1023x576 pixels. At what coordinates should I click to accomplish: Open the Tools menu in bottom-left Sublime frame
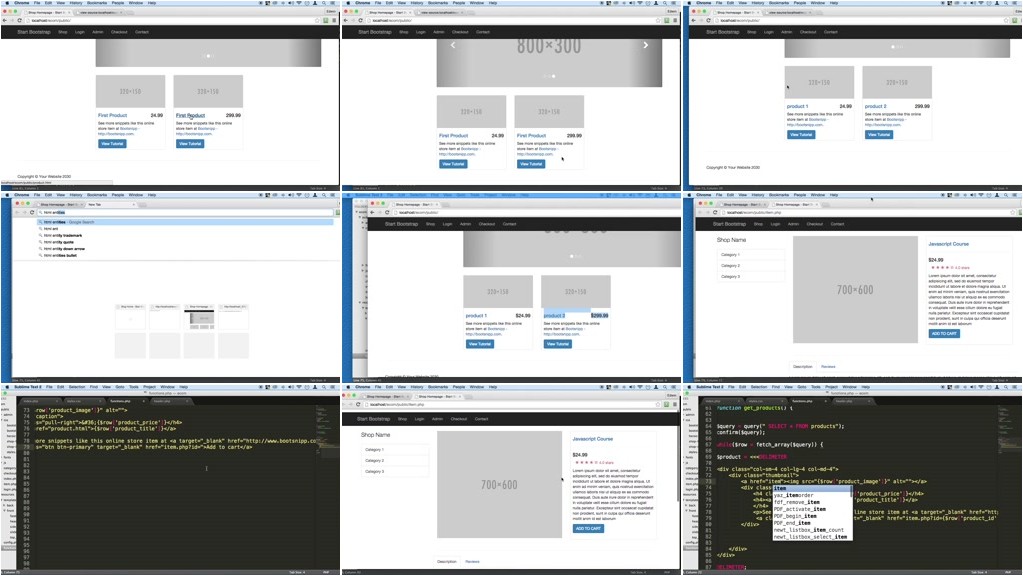tap(134, 387)
